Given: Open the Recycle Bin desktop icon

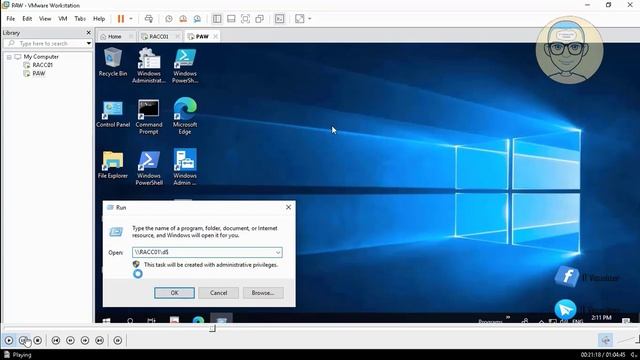Looking at the screenshot, I should click(x=113, y=62).
